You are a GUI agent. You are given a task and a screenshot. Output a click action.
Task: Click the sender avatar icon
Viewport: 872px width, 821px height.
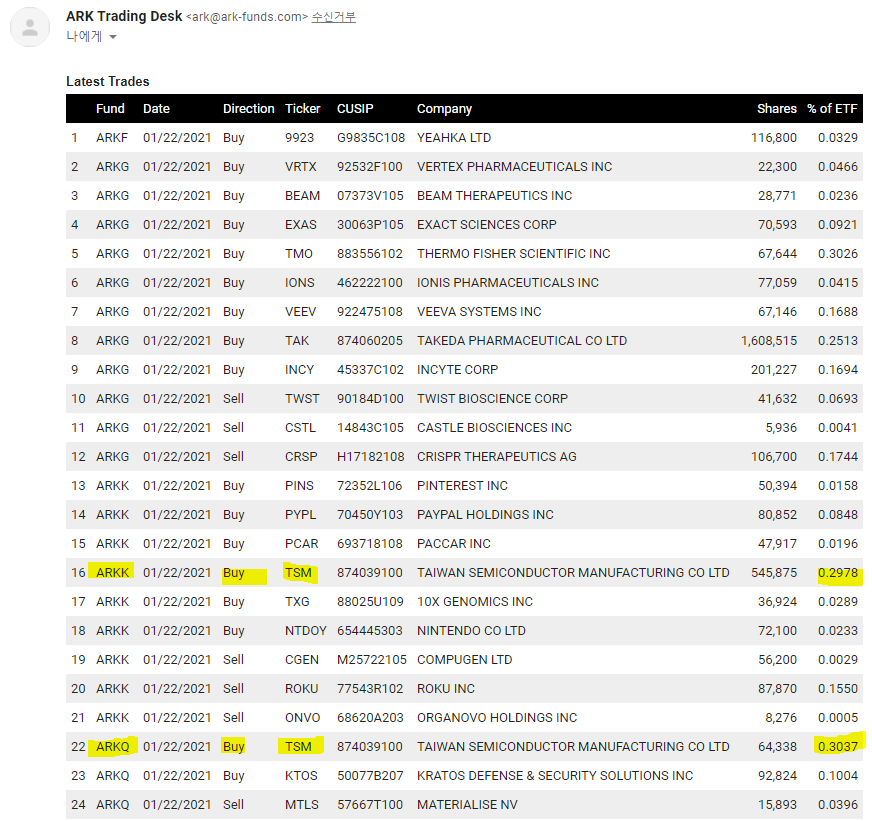30,27
